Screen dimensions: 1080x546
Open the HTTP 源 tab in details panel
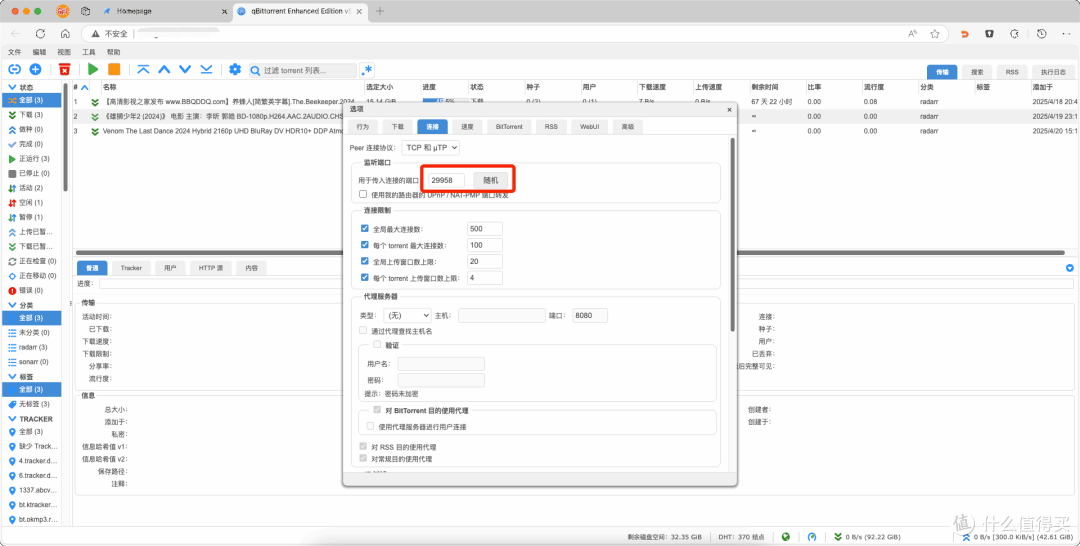[x=211, y=268]
